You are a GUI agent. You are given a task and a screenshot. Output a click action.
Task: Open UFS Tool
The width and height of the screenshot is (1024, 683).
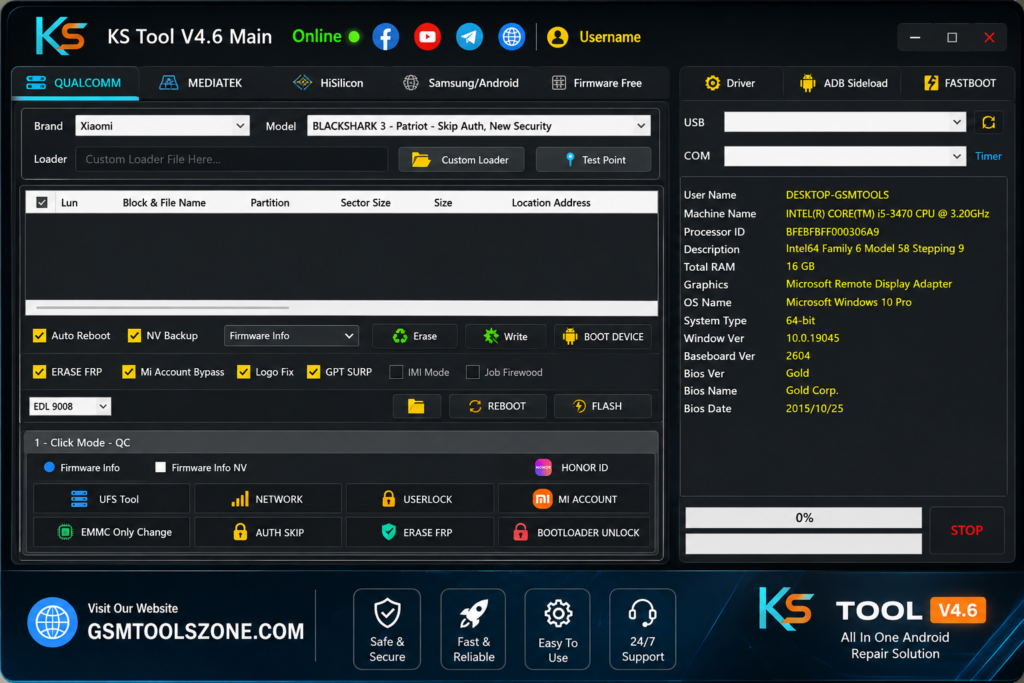point(111,500)
